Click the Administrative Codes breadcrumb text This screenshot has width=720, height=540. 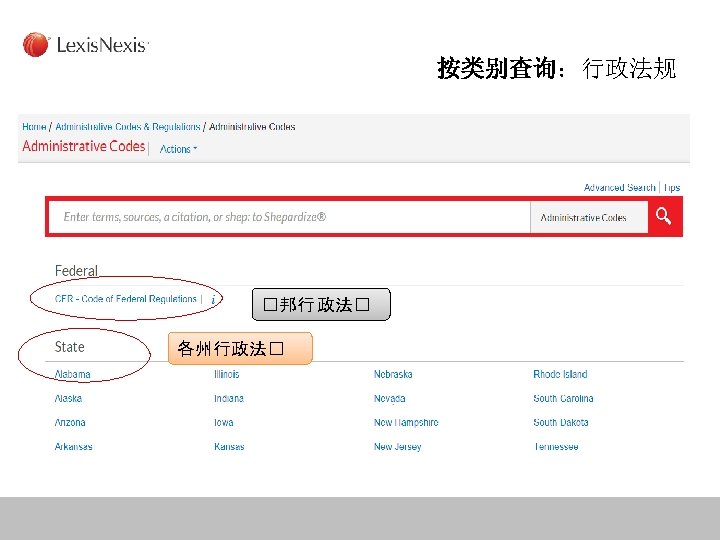[x=252, y=127]
